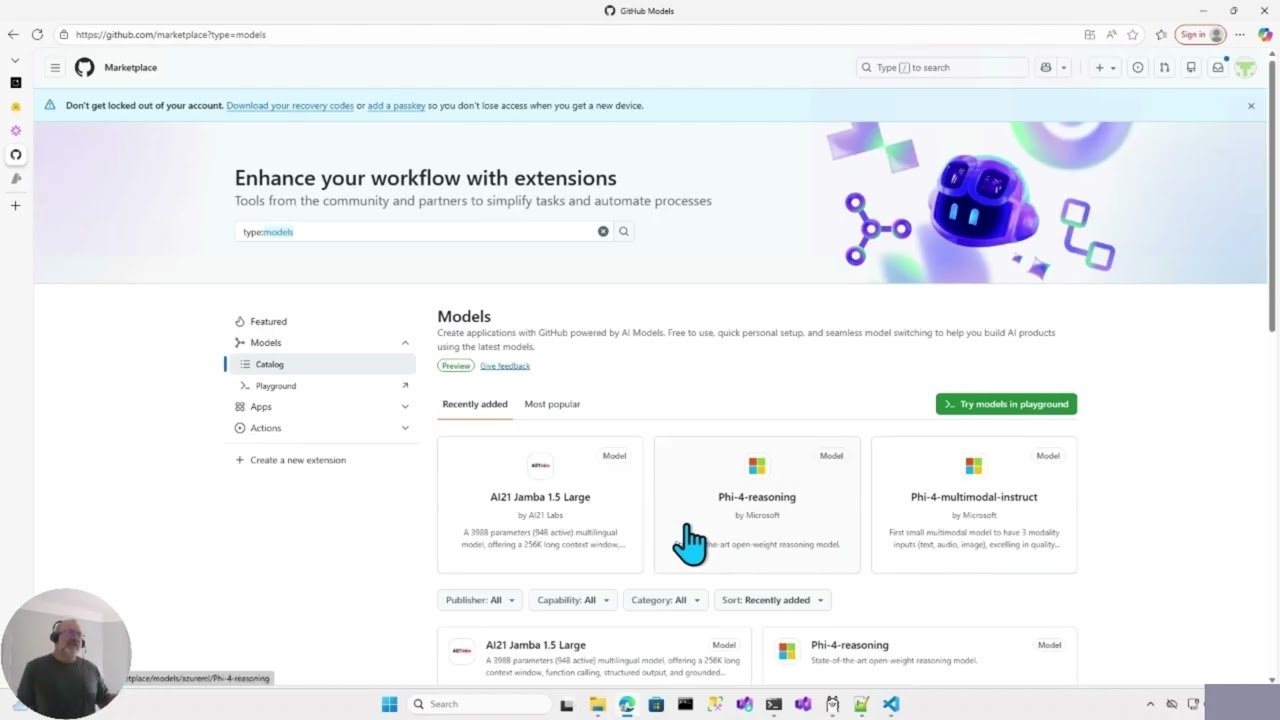Open the Sort: Recently added dropdown
The height and width of the screenshot is (720, 1280).
point(773,600)
